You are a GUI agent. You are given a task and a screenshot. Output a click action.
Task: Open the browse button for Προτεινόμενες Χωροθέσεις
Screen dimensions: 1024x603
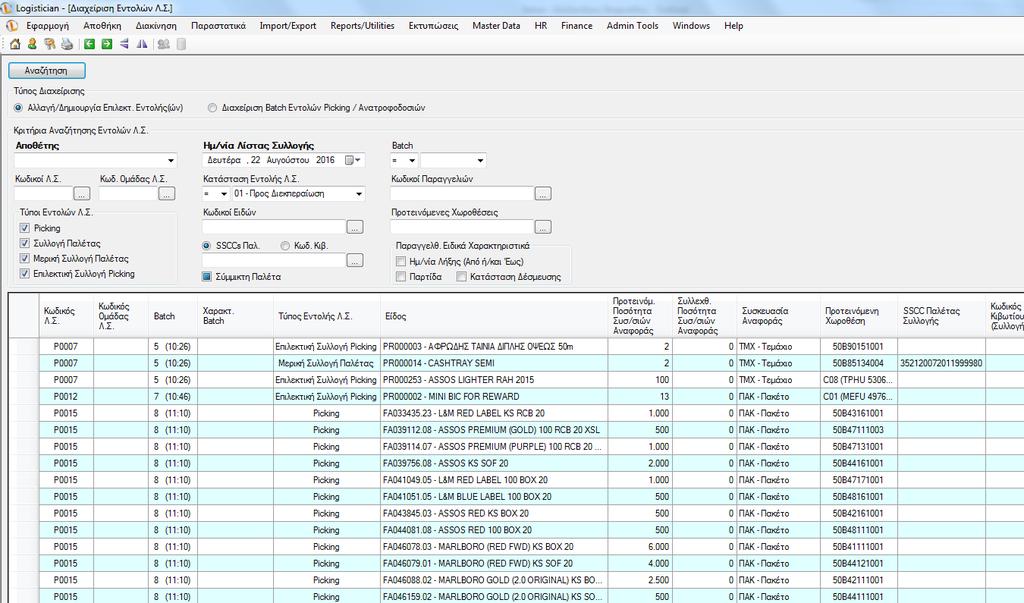click(543, 227)
